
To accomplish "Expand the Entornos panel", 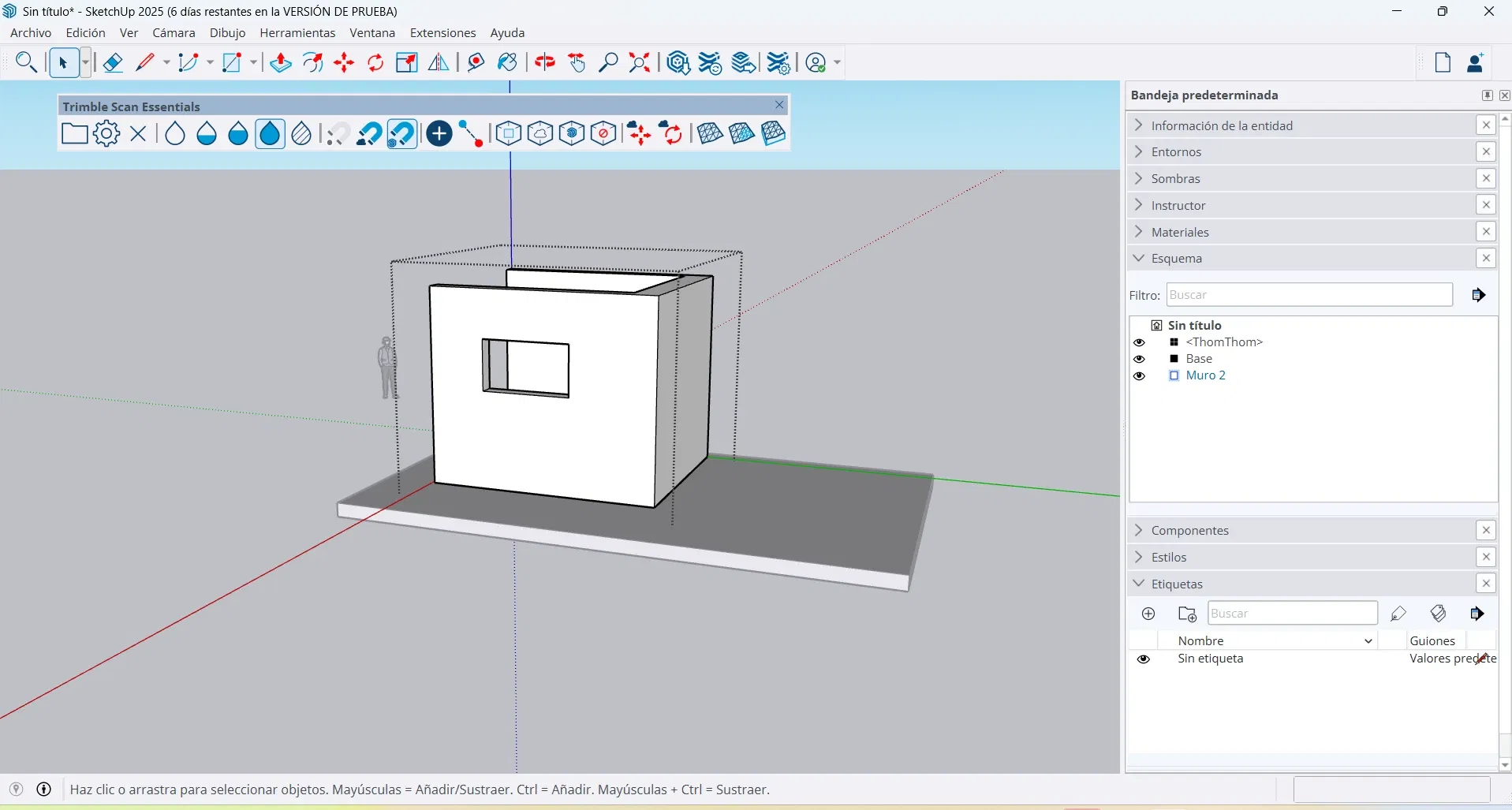I will (x=1139, y=151).
